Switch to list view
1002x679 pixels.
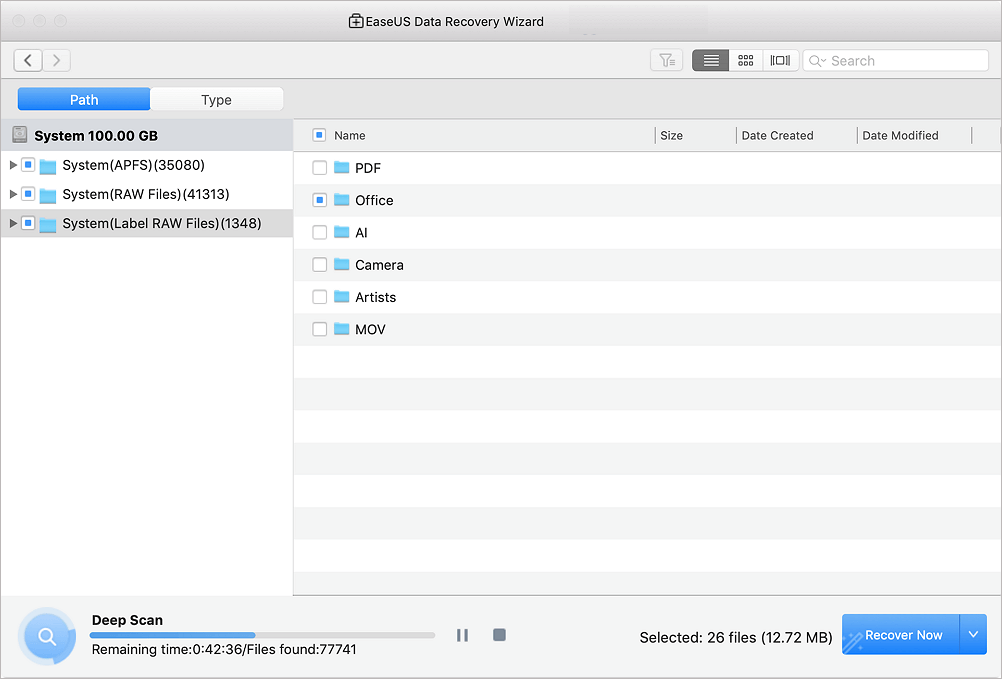point(711,61)
